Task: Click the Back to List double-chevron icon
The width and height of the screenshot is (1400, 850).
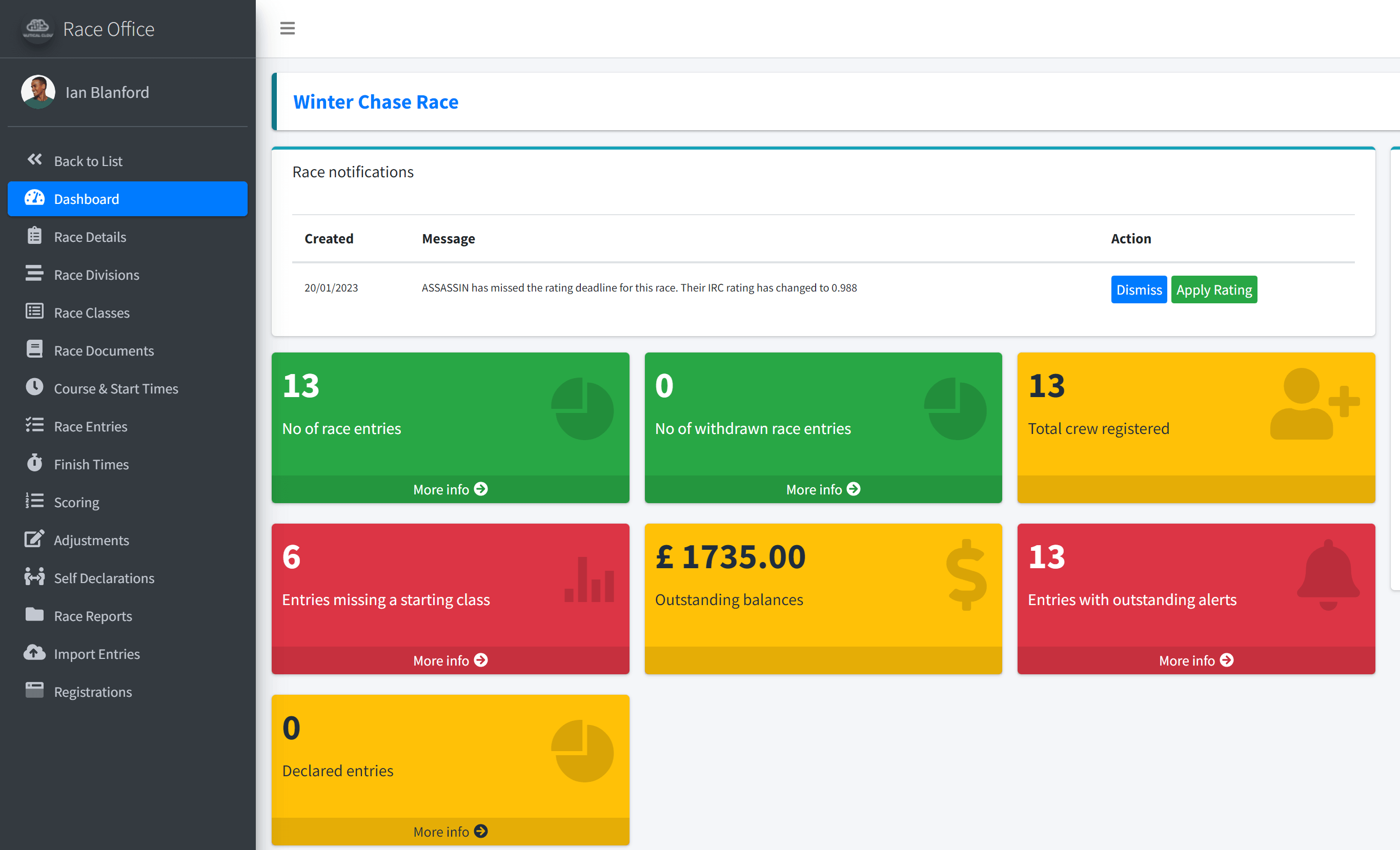Action: [35, 159]
